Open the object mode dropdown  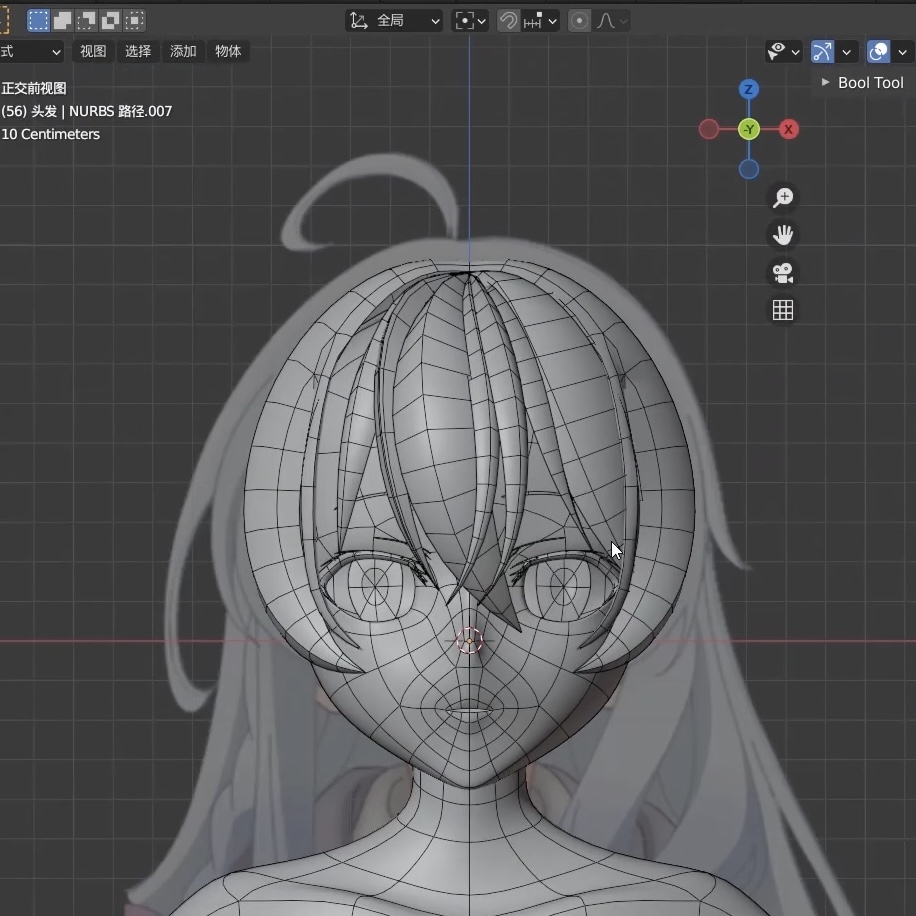click(x=31, y=51)
